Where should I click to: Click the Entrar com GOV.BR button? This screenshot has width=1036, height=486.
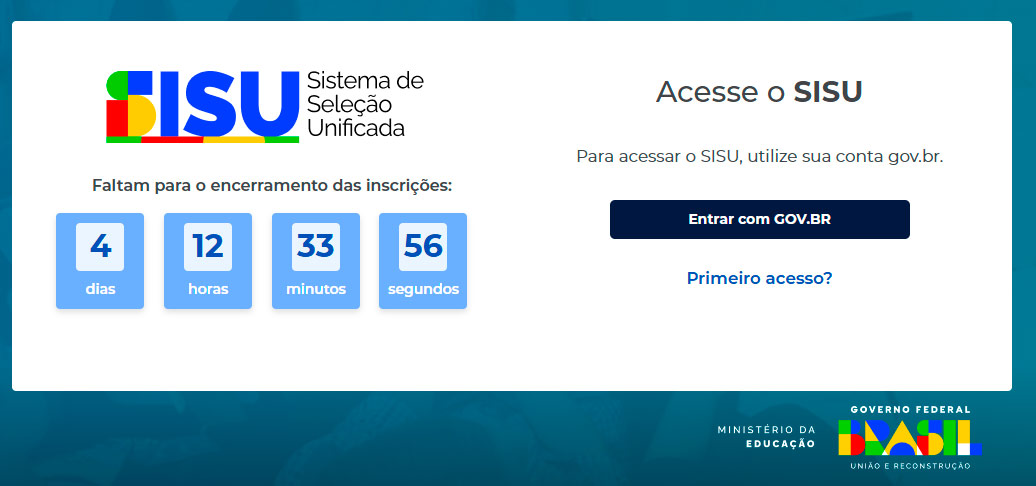[759, 219]
